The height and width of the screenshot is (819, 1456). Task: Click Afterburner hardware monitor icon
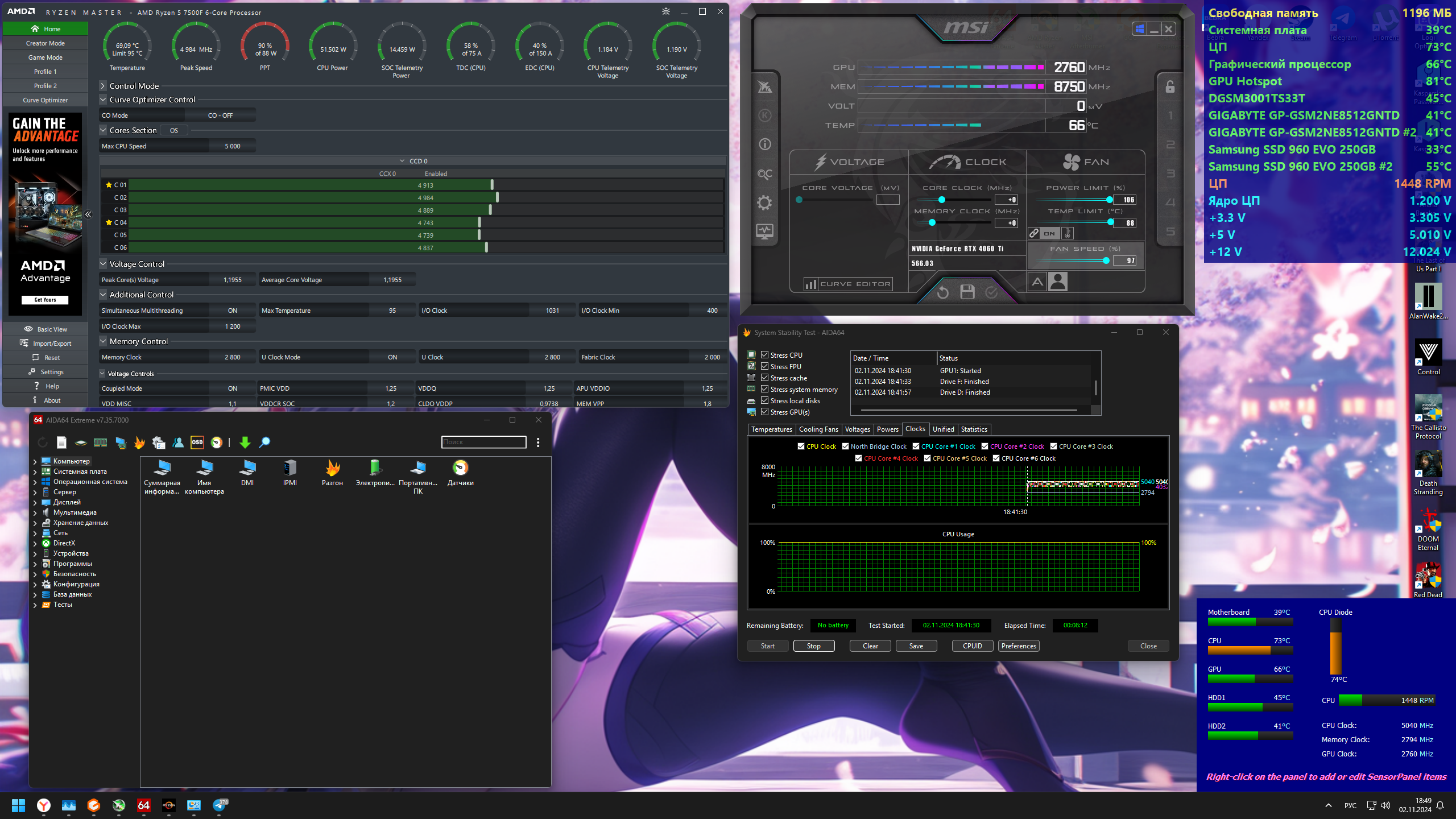click(x=764, y=231)
